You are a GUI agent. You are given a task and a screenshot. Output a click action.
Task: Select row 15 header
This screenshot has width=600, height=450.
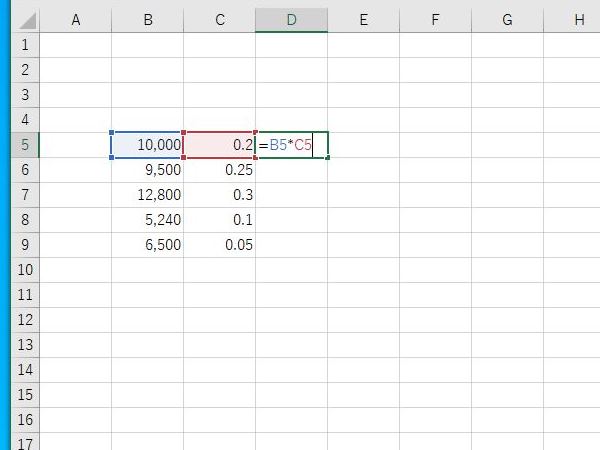point(25,395)
